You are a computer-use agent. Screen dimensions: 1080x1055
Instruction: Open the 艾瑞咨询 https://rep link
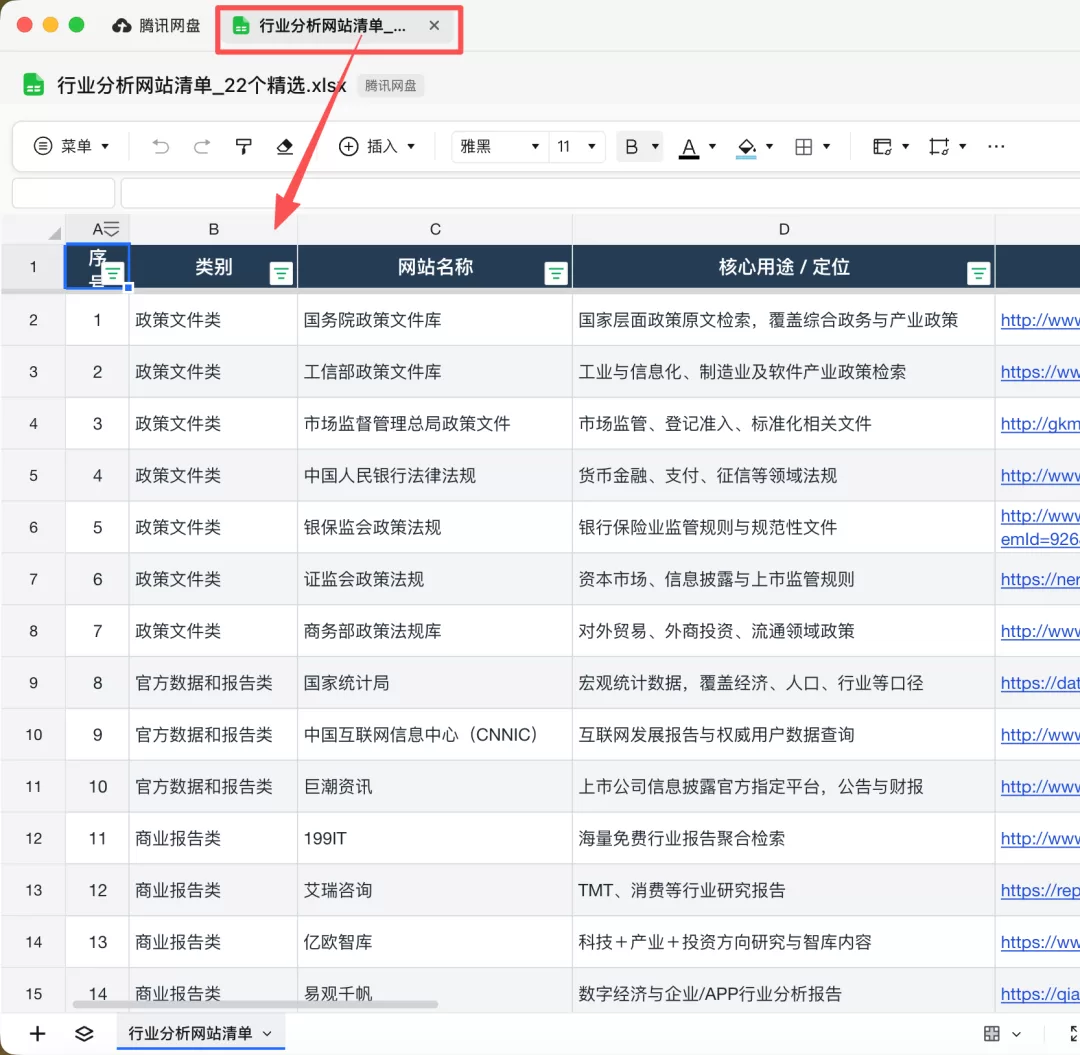point(1040,890)
